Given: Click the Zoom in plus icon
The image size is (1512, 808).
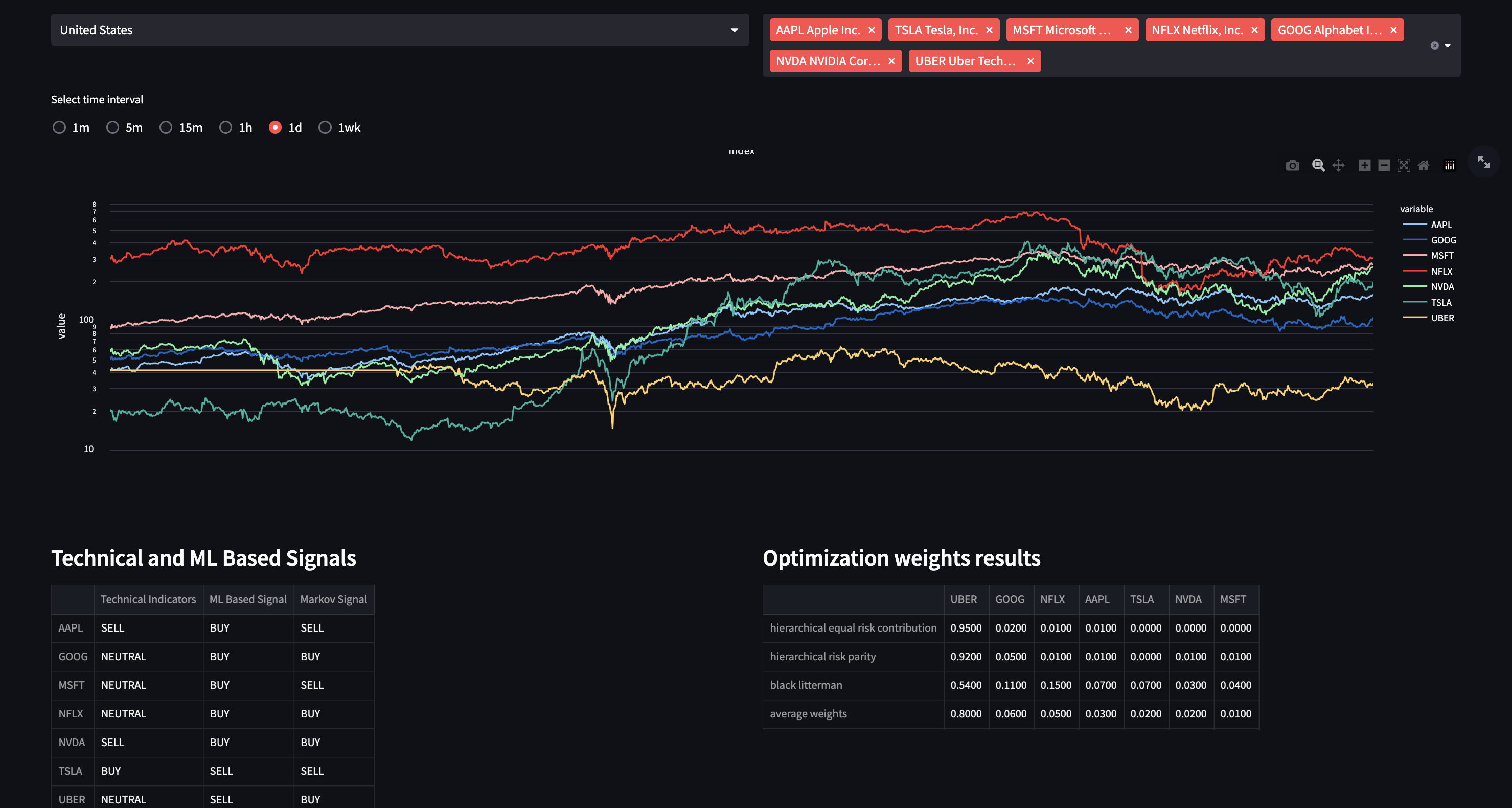Looking at the screenshot, I should click(x=1364, y=166).
